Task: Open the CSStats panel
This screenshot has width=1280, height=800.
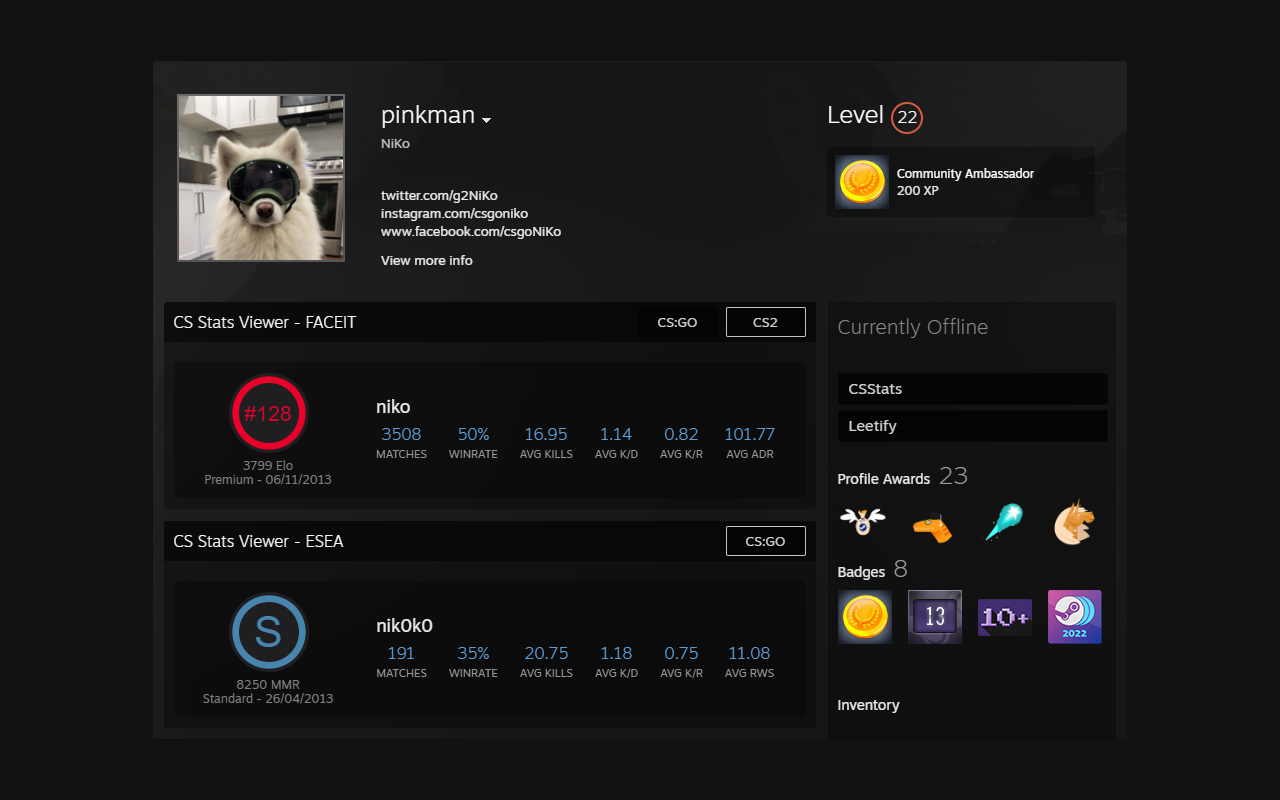Action: 972,389
